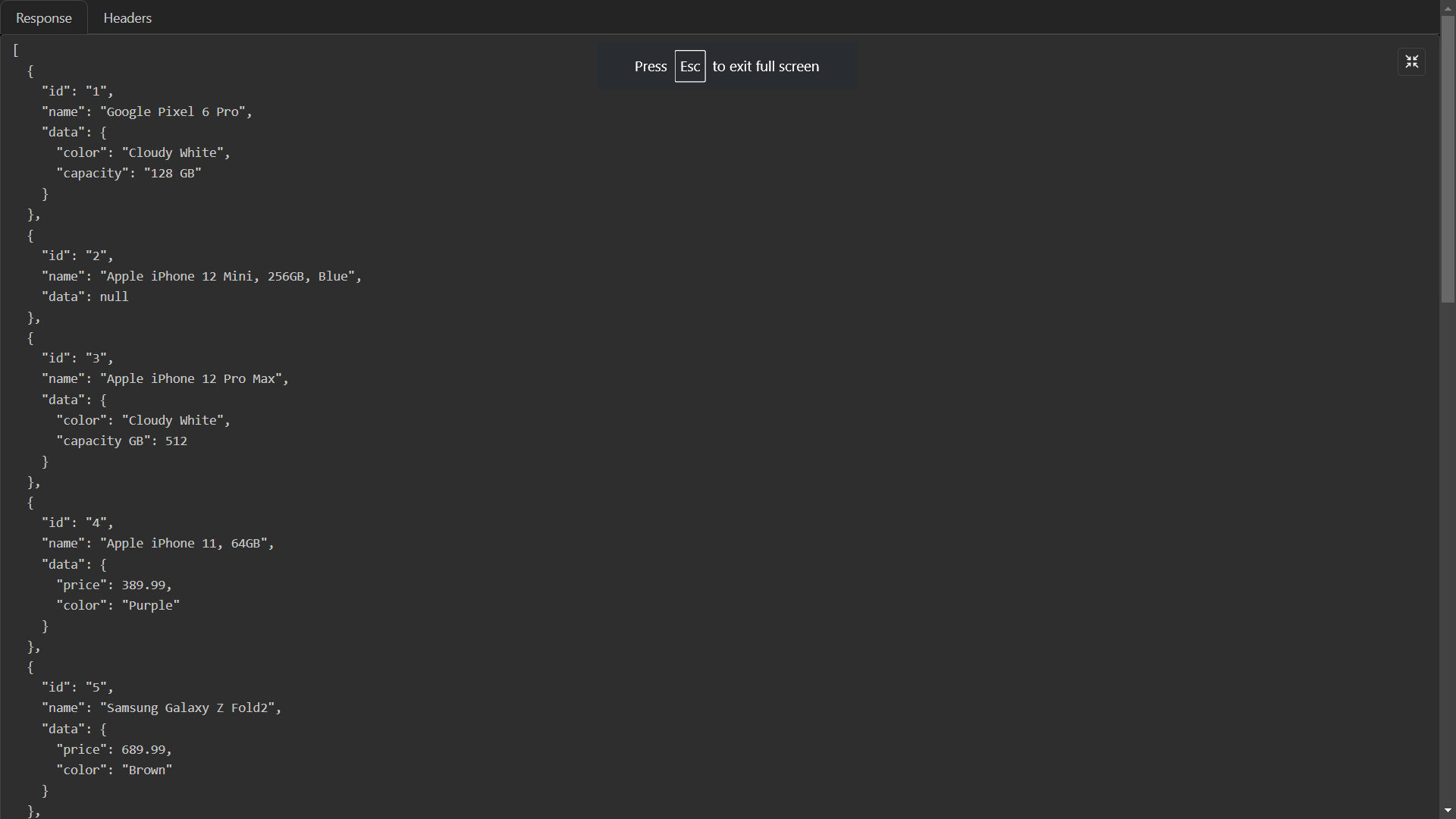Image resolution: width=1456 pixels, height=819 pixels.
Task: Click the "id": "5" line
Action: pyautogui.click(x=77, y=687)
